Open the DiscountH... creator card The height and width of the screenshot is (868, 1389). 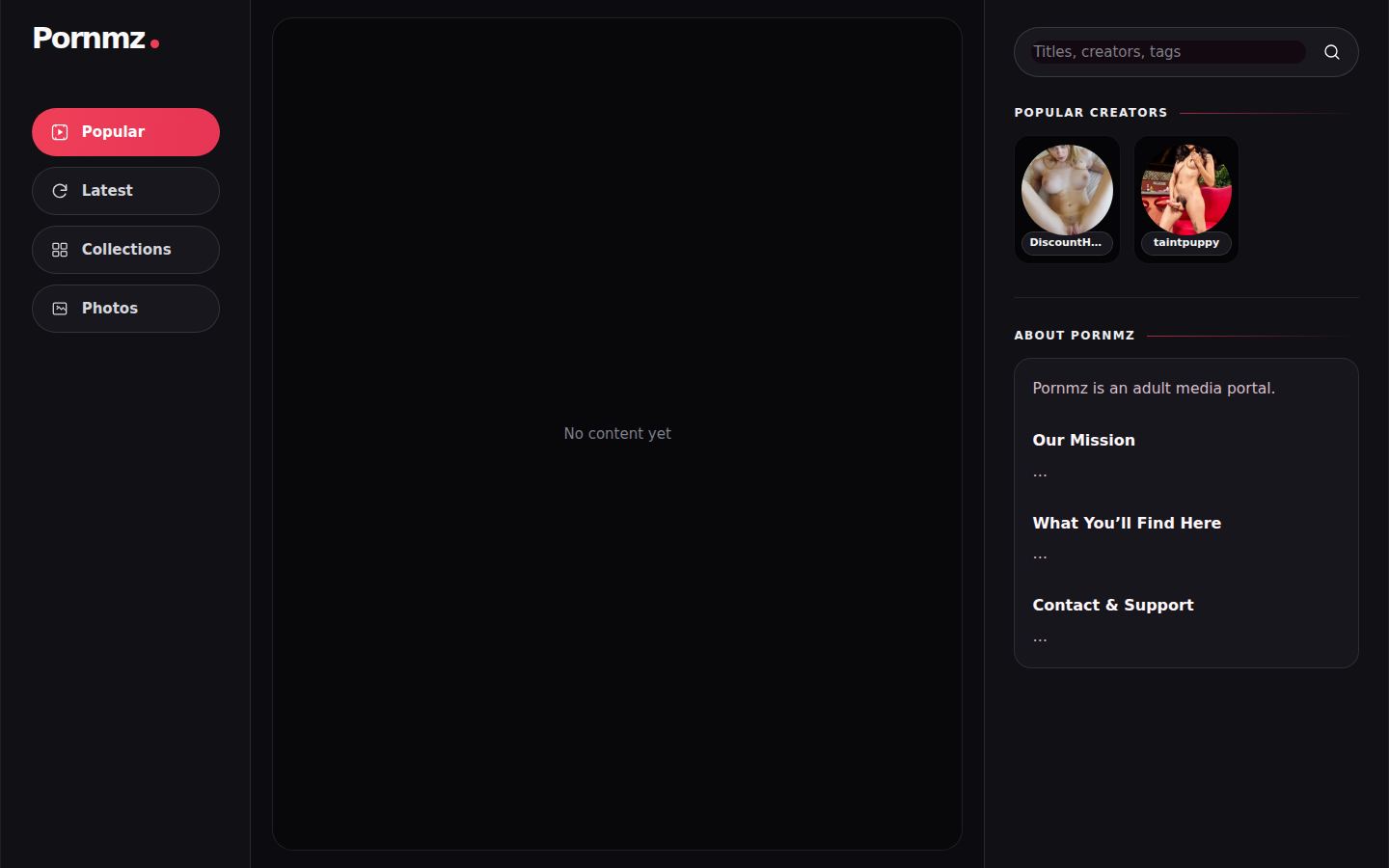click(x=1067, y=199)
